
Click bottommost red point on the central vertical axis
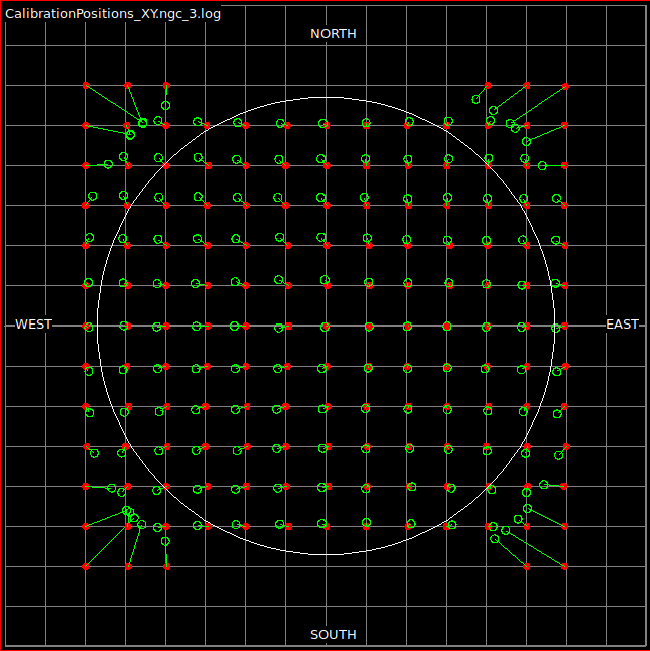[327, 526]
